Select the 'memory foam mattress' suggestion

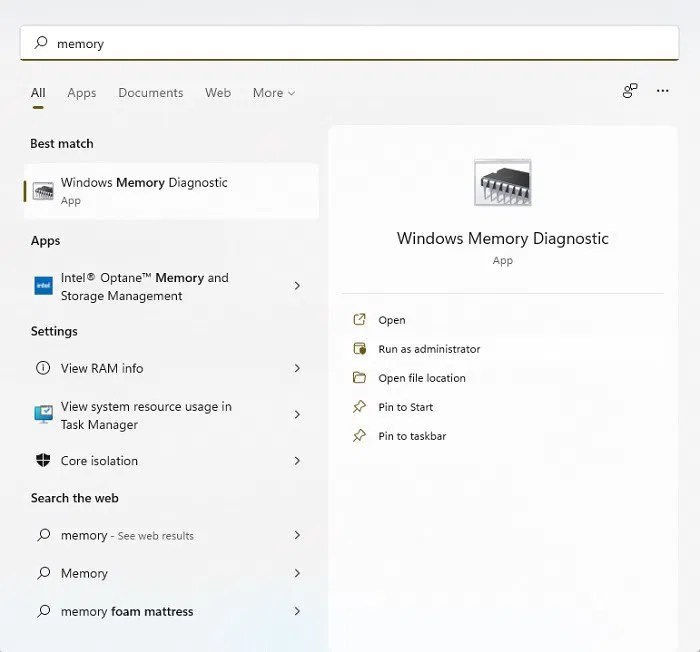click(x=171, y=610)
